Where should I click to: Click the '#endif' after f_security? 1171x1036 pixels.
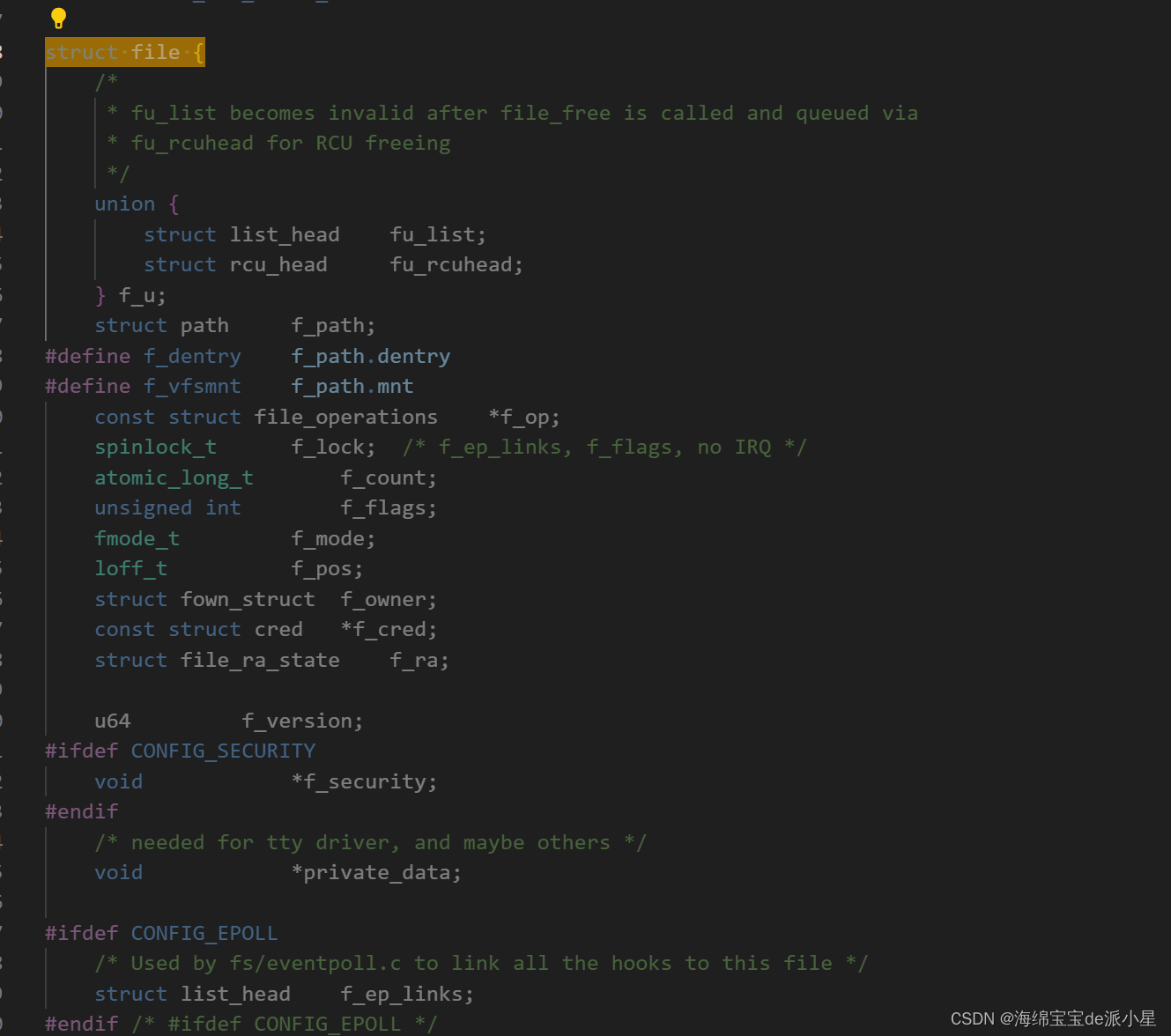click(81, 812)
